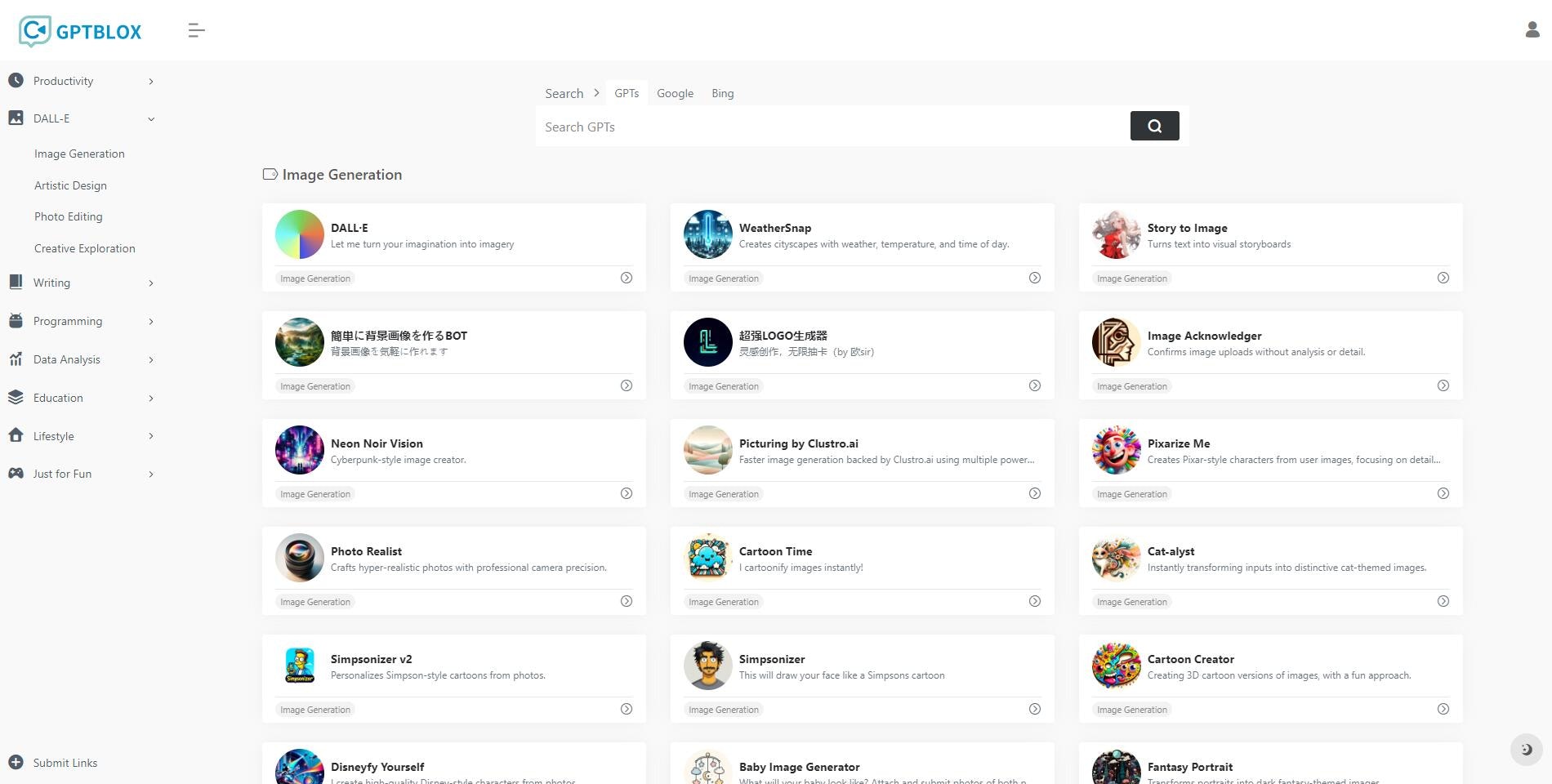Image resolution: width=1552 pixels, height=784 pixels.
Task: Open Creative Exploration submenu item
Action: click(x=85, y=248)
